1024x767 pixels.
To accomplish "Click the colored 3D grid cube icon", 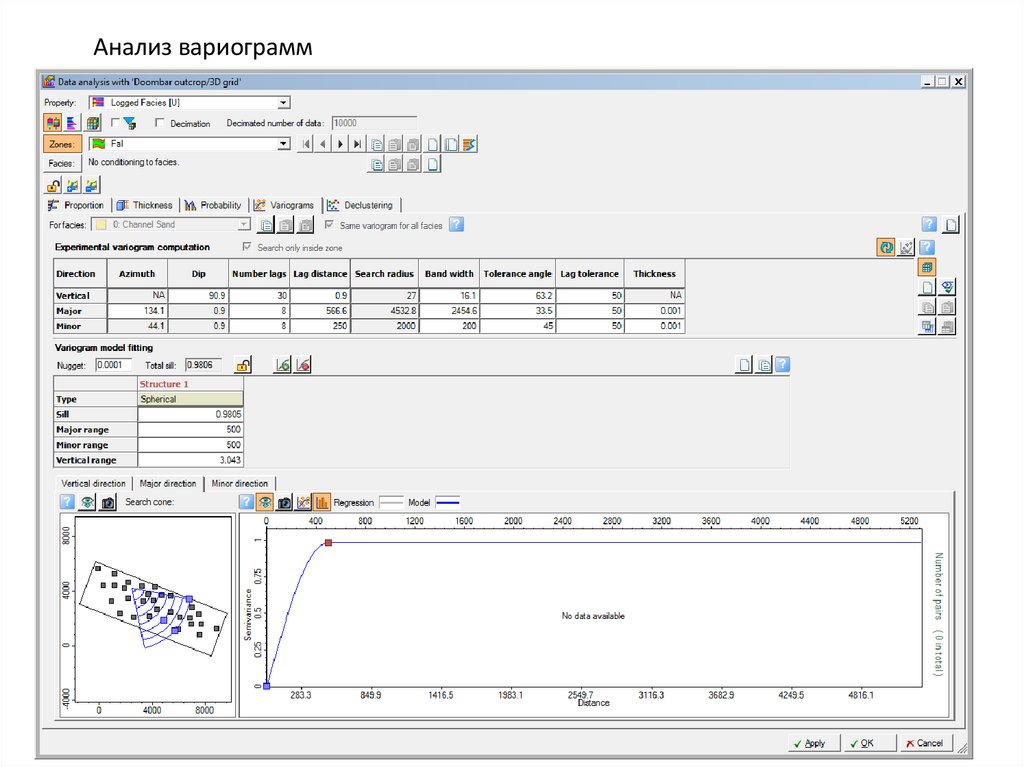I will click(93, 122).
